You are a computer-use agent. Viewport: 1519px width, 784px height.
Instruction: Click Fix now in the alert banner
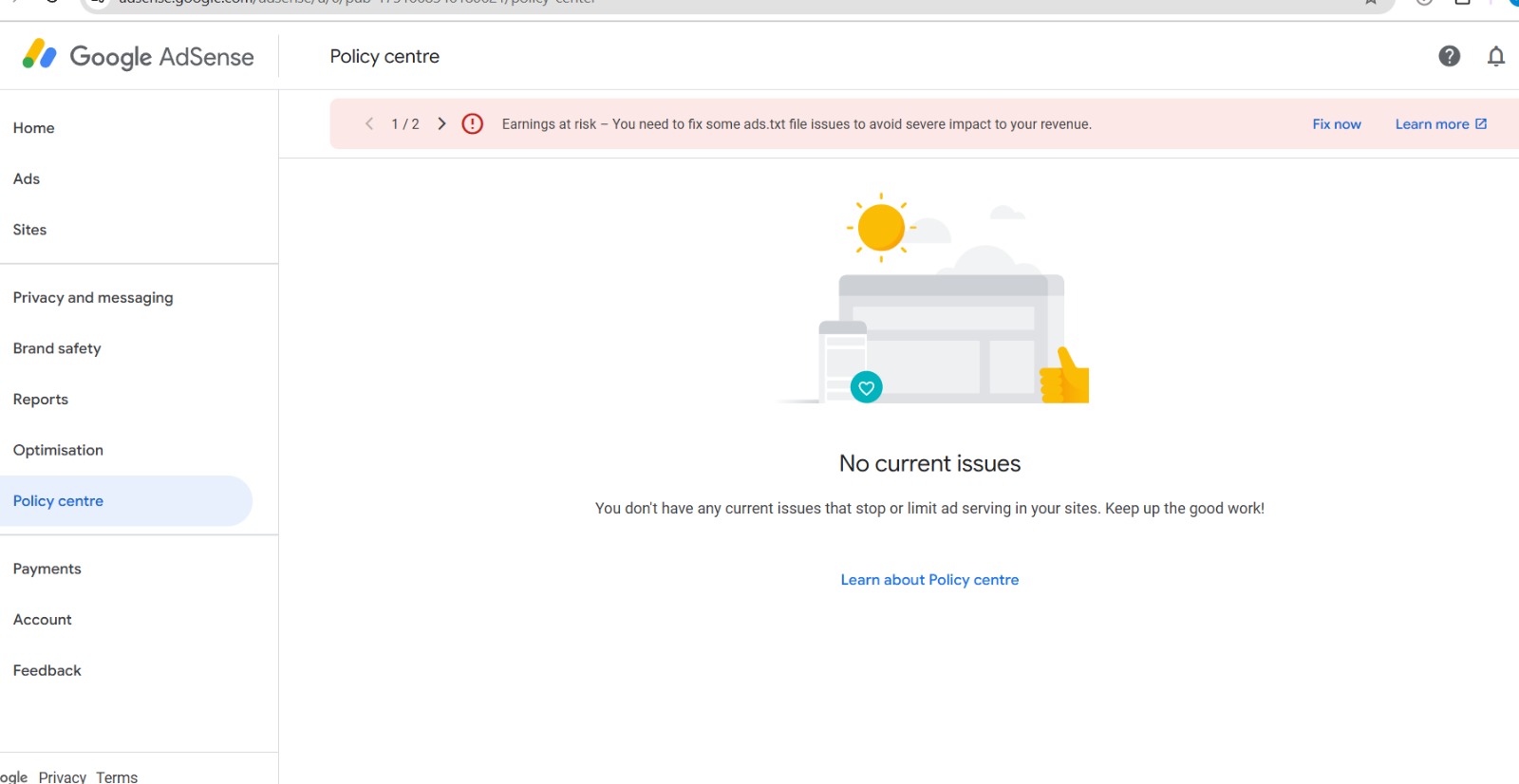click(1336, 124)
